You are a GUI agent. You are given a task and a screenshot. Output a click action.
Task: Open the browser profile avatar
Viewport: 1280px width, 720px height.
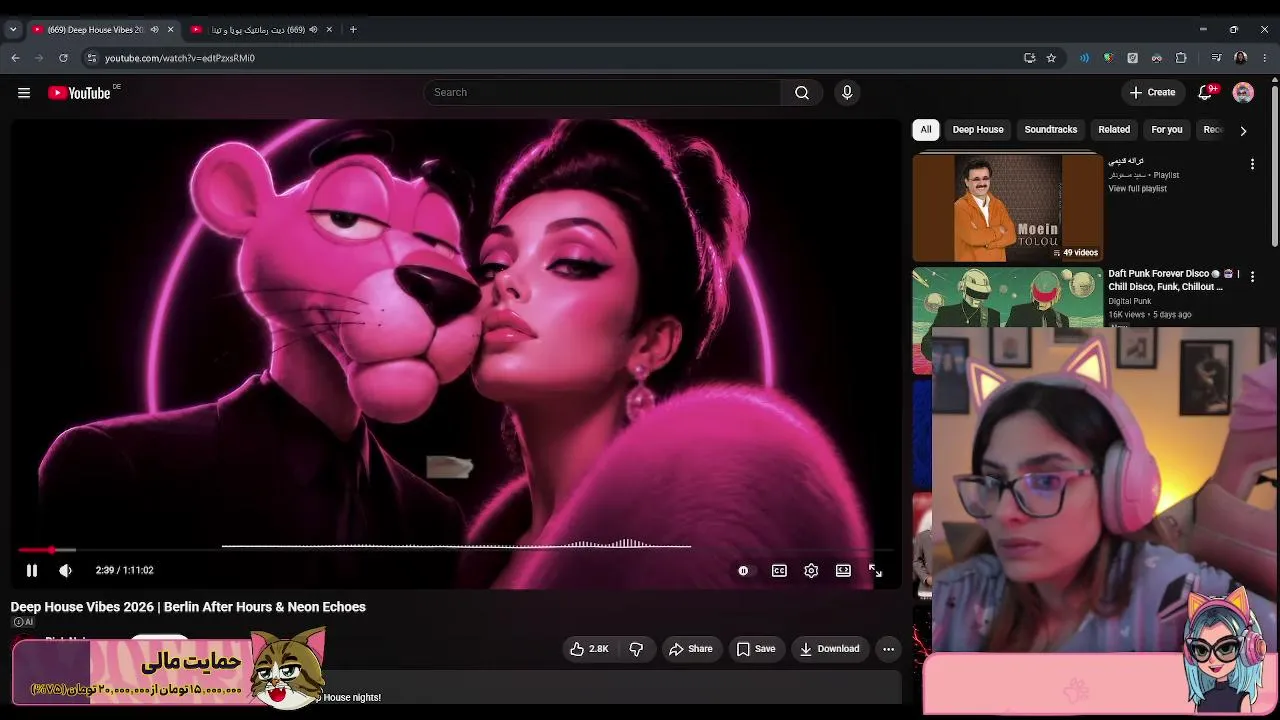click(1241, 58)
